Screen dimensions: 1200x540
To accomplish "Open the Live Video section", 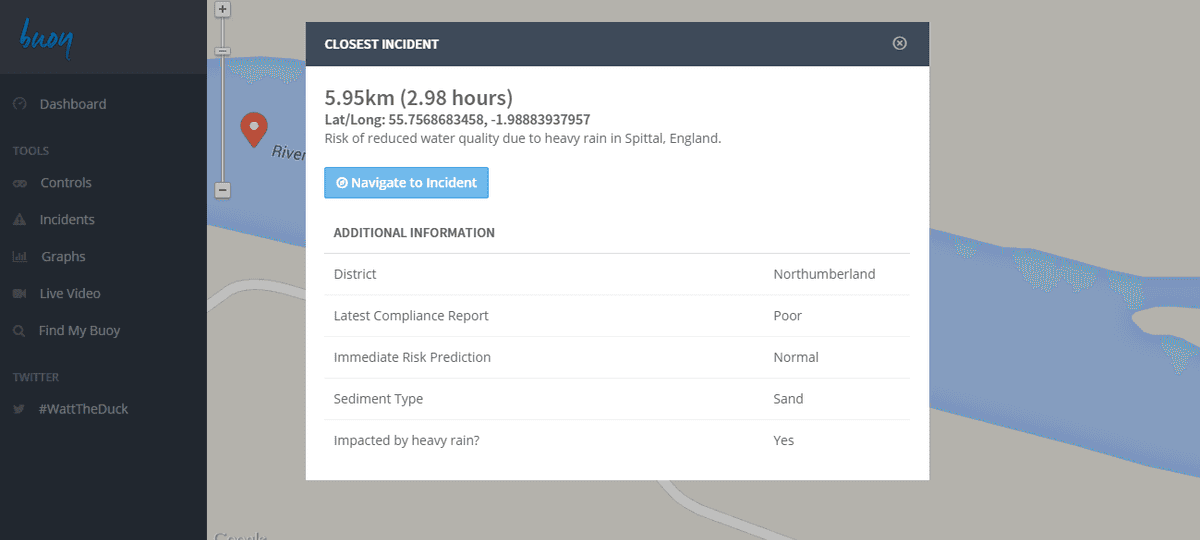I will click(70, 294).
